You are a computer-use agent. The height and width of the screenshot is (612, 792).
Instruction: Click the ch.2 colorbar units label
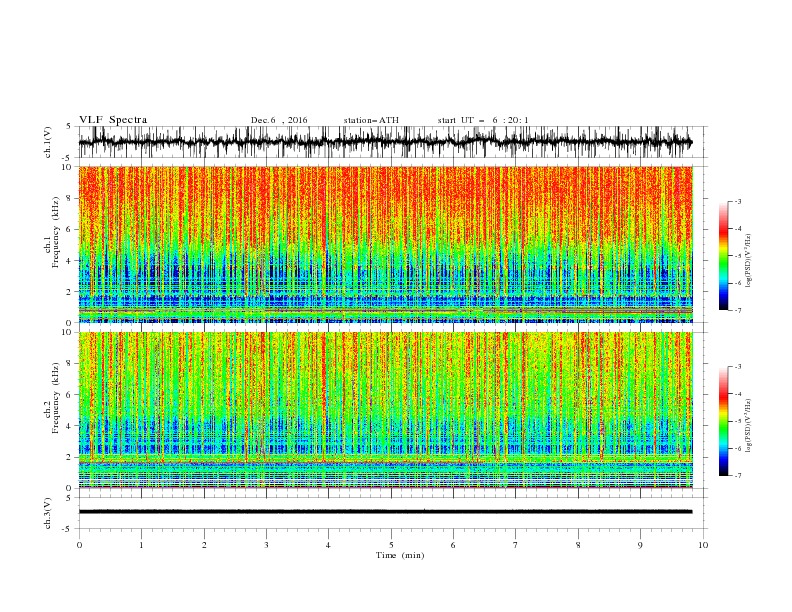[749, 425]
